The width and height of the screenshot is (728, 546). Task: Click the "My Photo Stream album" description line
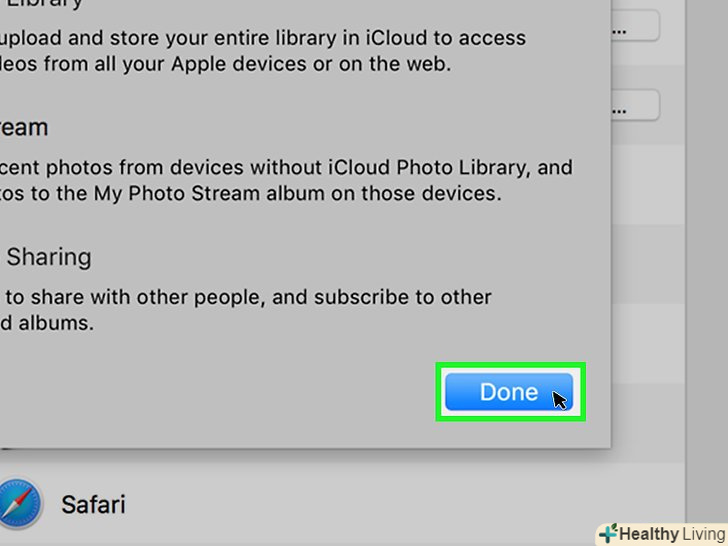[250, 192]
